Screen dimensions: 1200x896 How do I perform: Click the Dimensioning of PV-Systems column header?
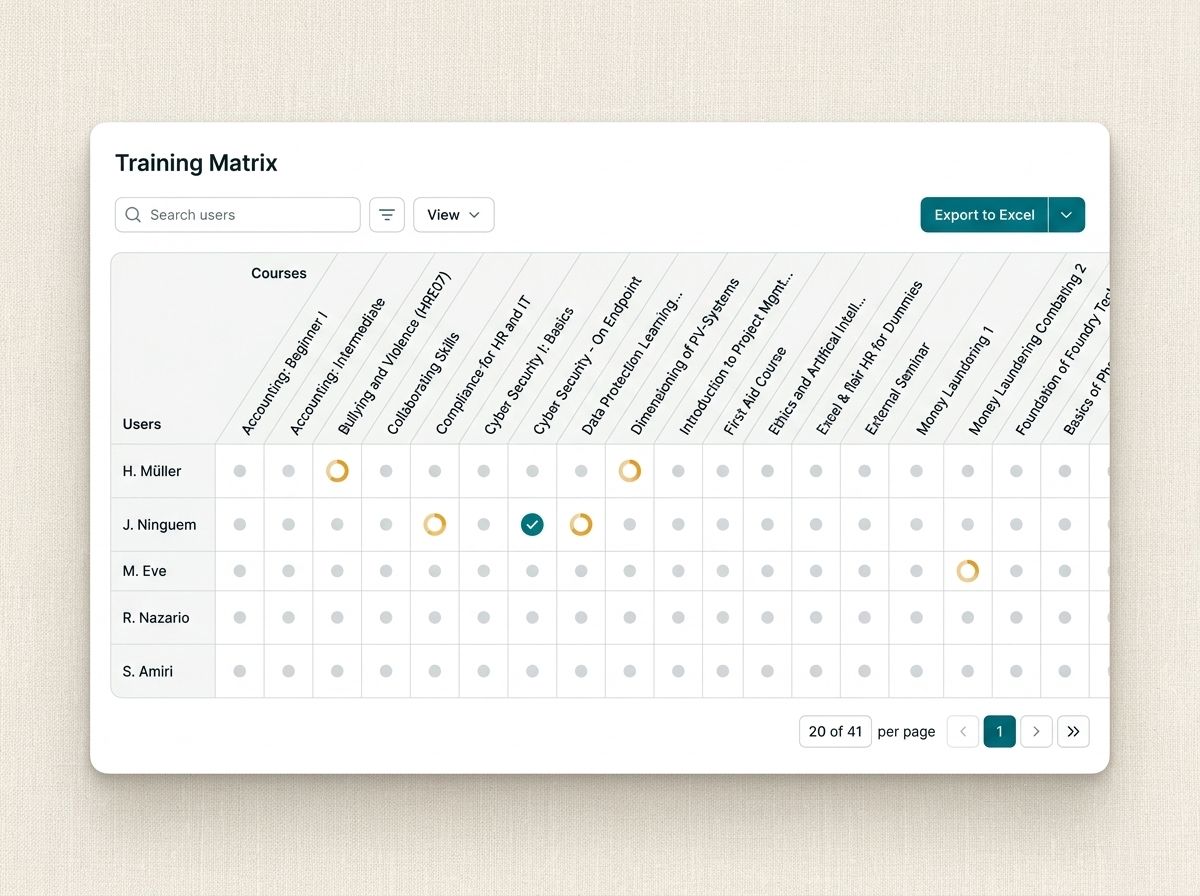[x=685, y=356]
